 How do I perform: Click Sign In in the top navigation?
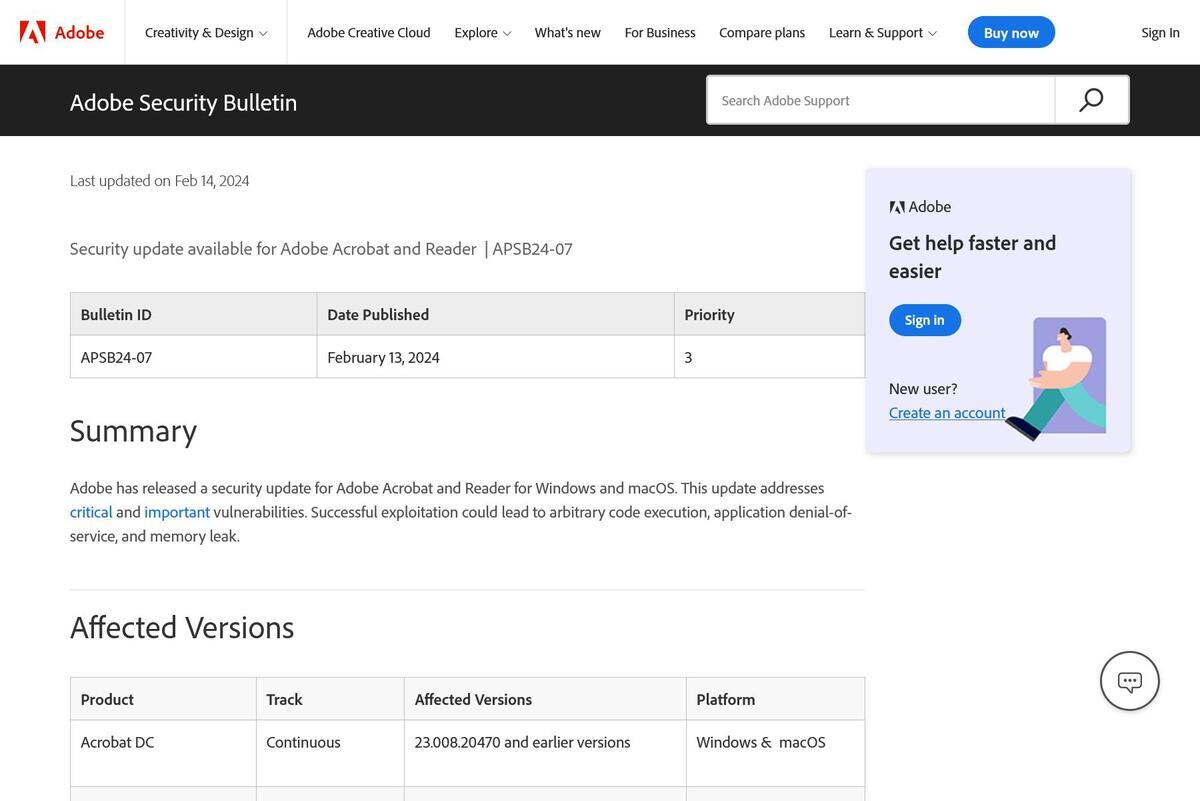coord(1160,32)
